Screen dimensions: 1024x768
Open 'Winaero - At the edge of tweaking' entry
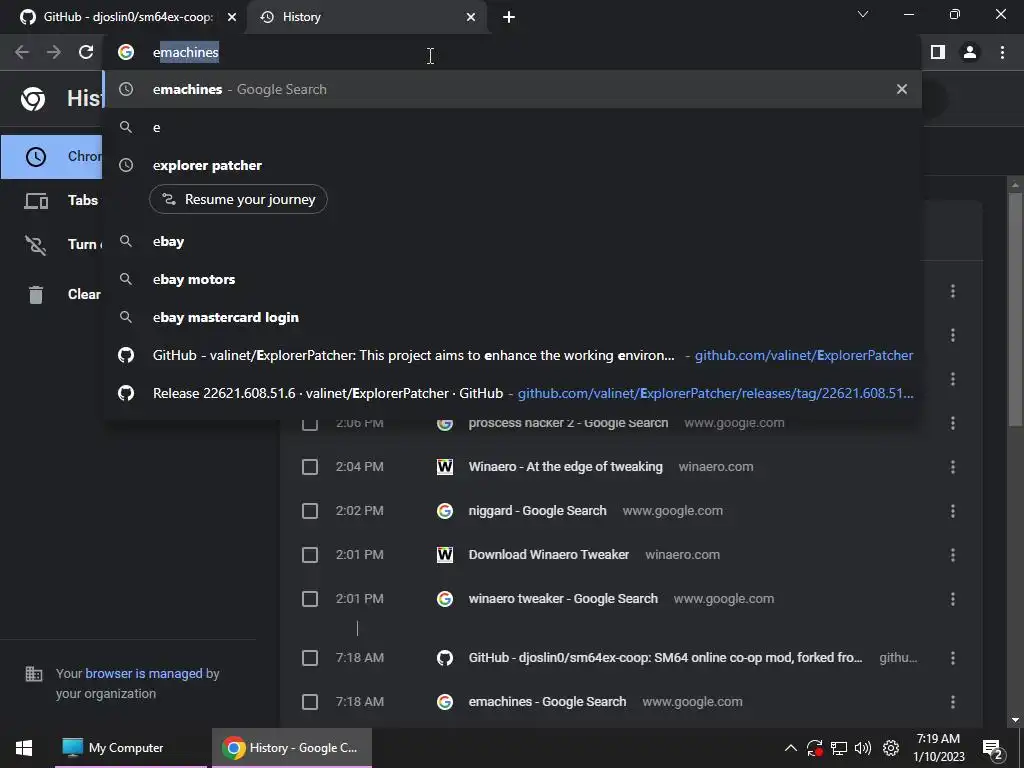[566, 467]
